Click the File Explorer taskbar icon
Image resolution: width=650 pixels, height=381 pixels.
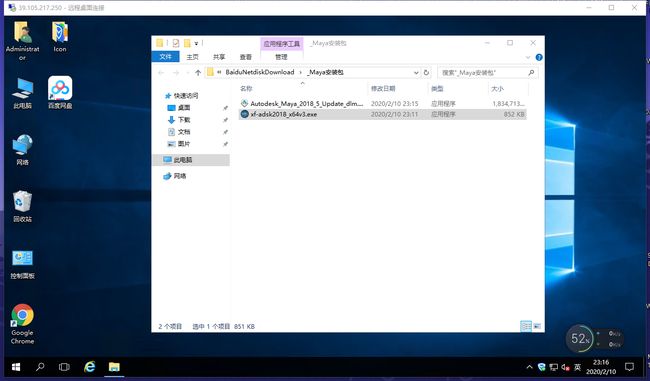(x=114, y=367)
